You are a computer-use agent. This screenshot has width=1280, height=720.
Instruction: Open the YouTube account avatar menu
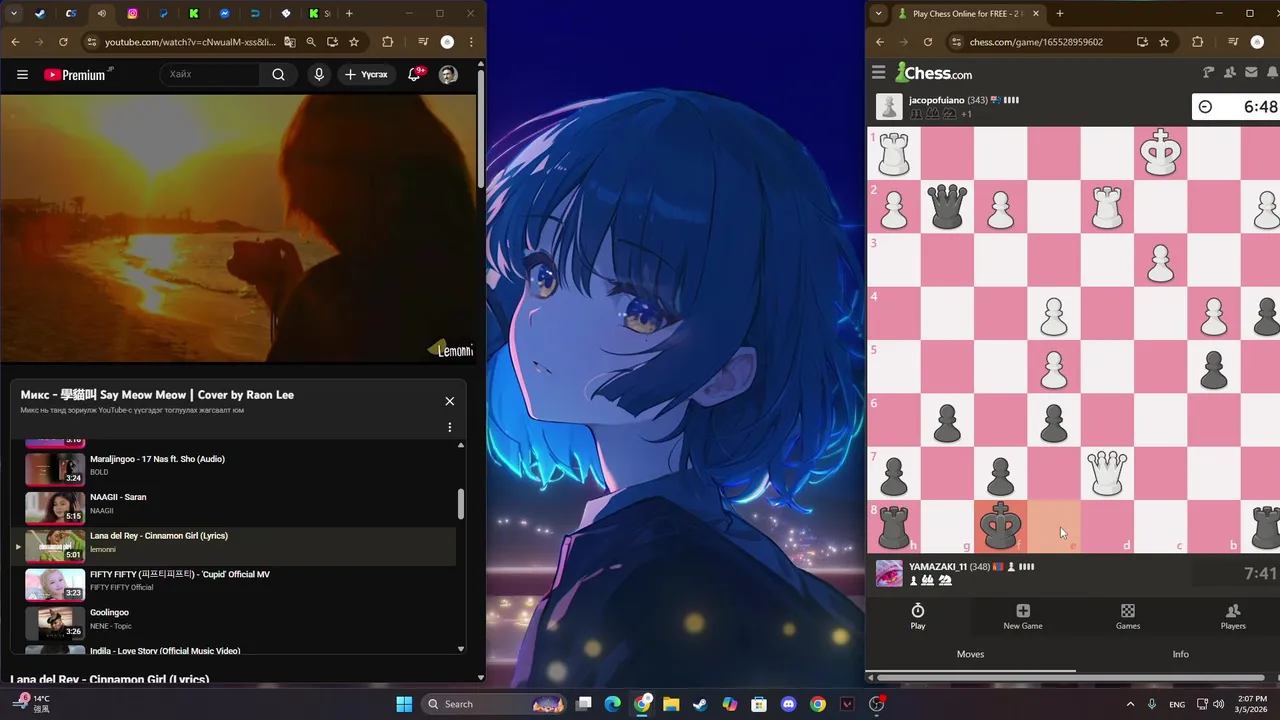448,74
